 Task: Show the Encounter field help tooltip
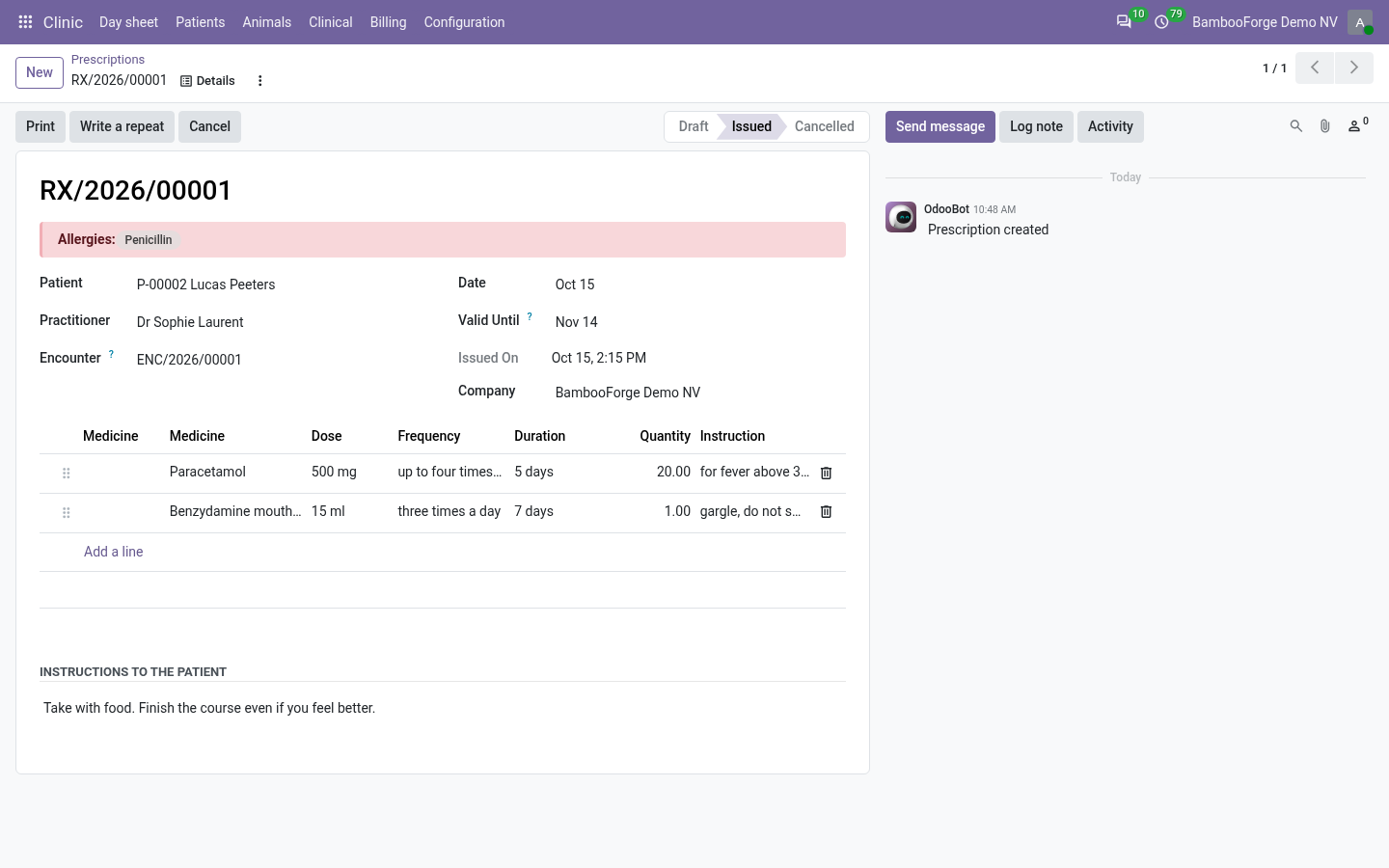pos(111,354)
